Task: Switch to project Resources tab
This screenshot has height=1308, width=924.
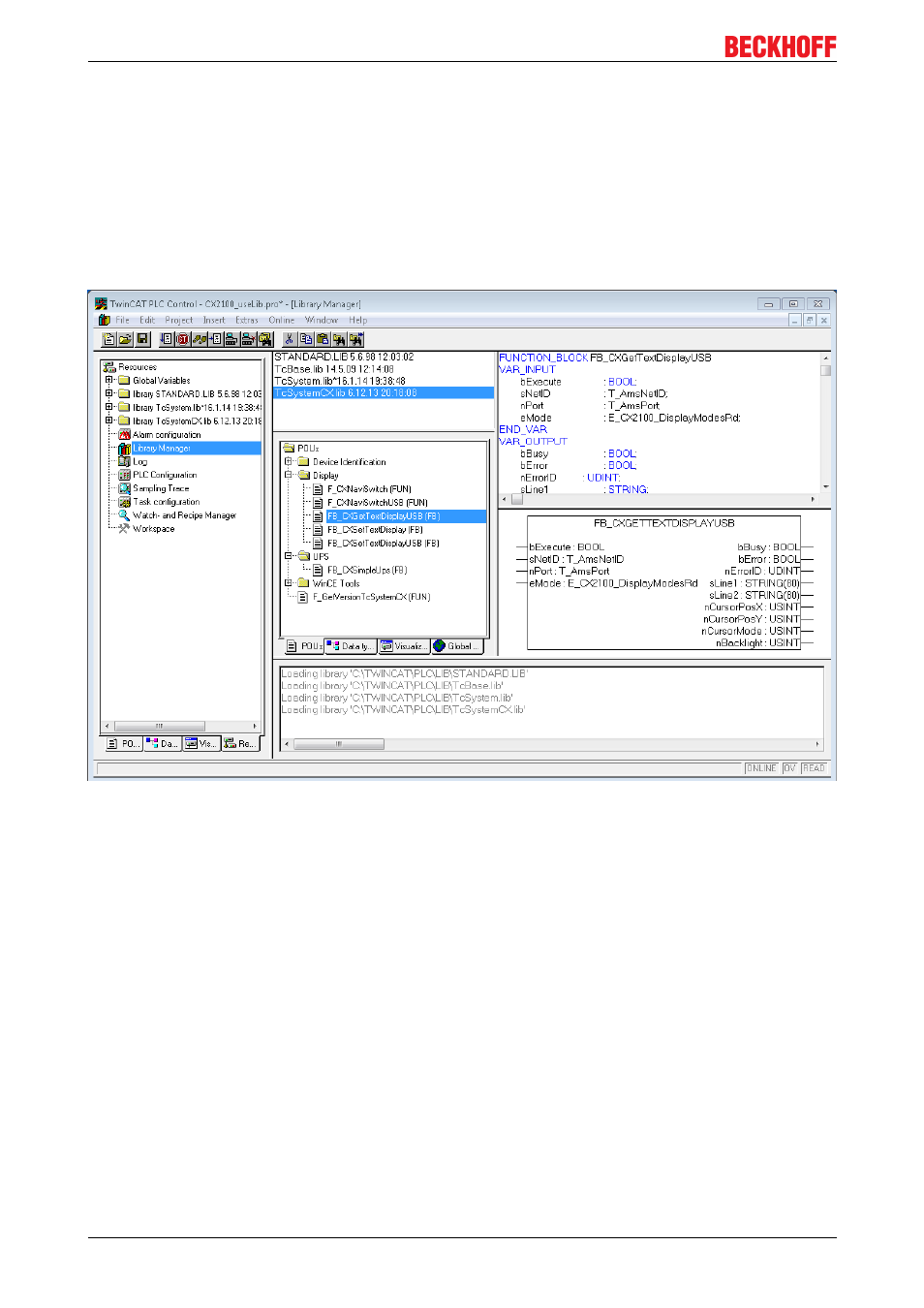Action: click(241, 744)
